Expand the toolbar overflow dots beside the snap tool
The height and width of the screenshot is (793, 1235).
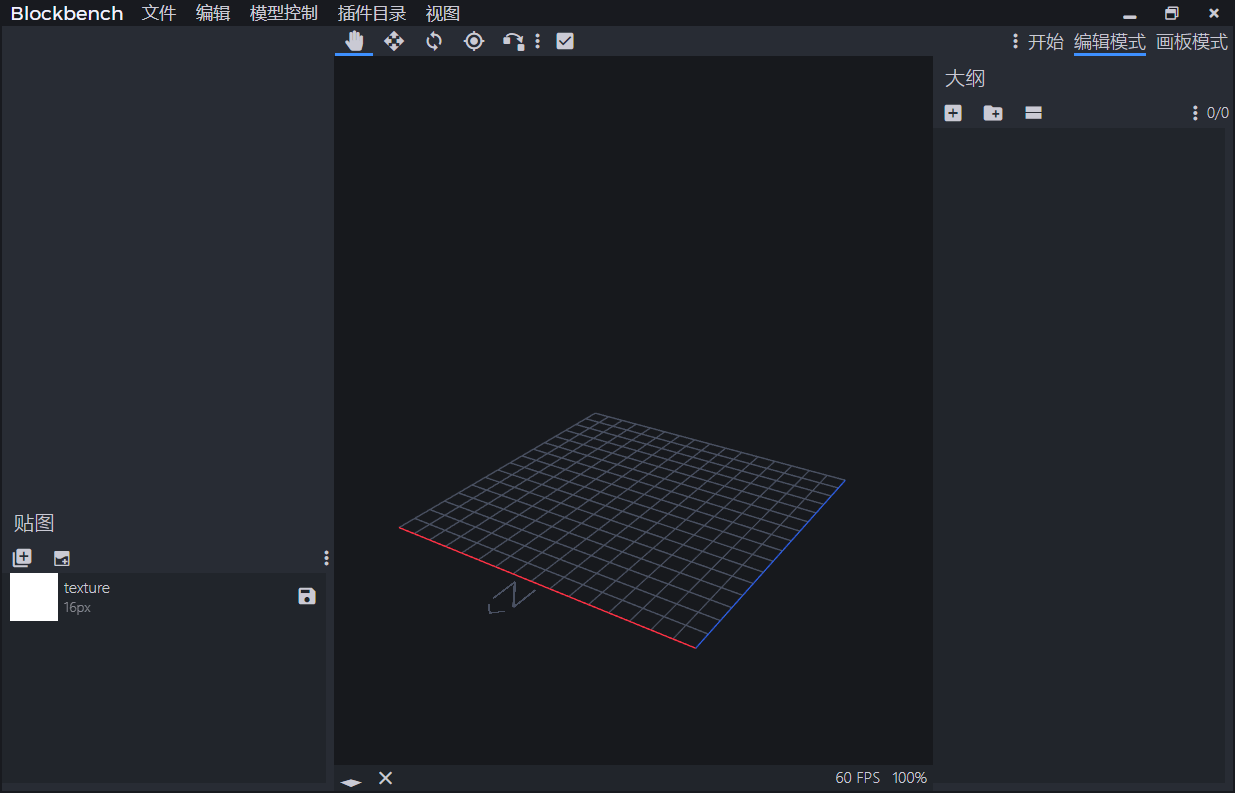click(x=537, y=41)
